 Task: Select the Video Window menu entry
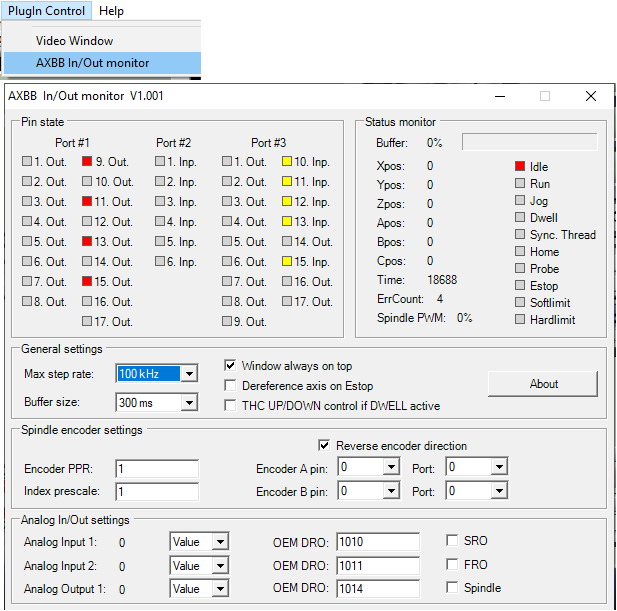tap(75, 41)
